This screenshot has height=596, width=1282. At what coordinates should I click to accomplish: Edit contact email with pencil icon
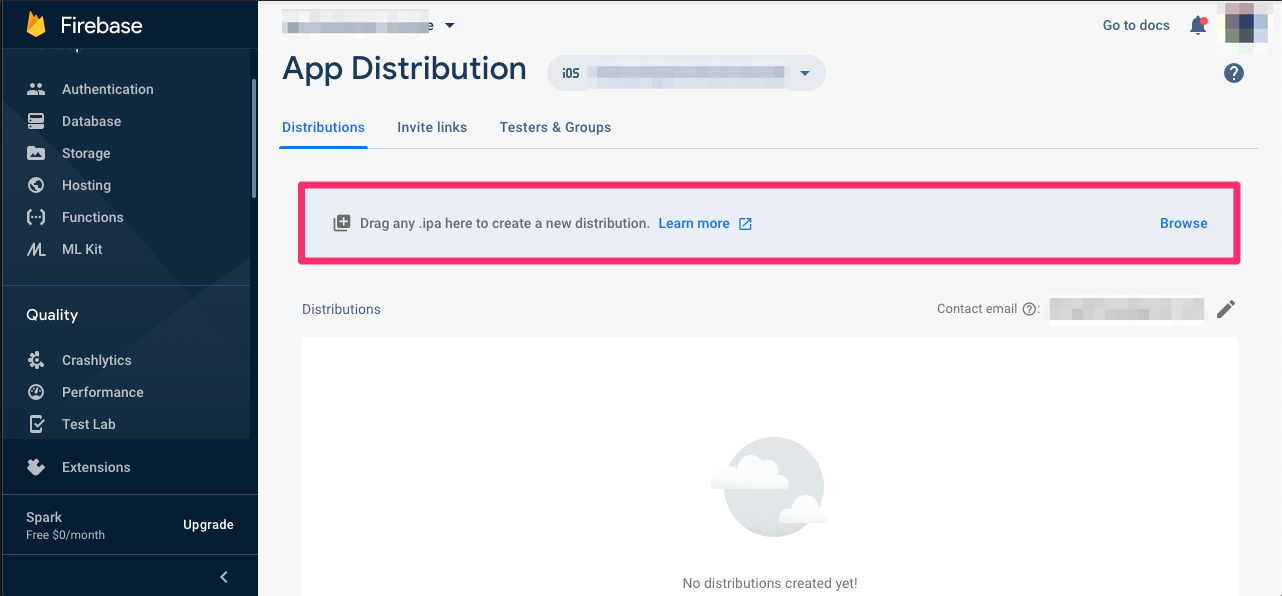[x=1226, y=309]
